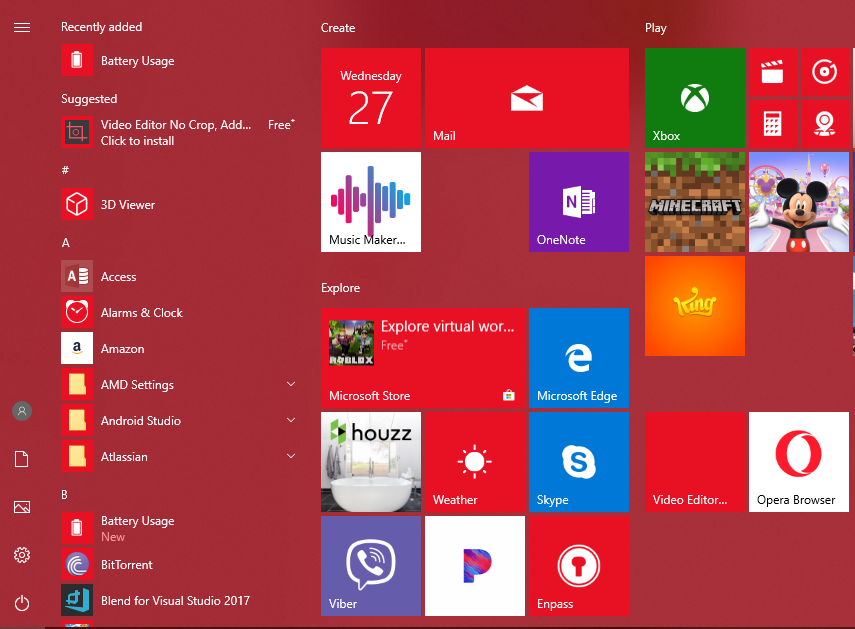This screenshot has width=855, height=629.
Task: Click the Recently added heading
Action: (101, 27)
